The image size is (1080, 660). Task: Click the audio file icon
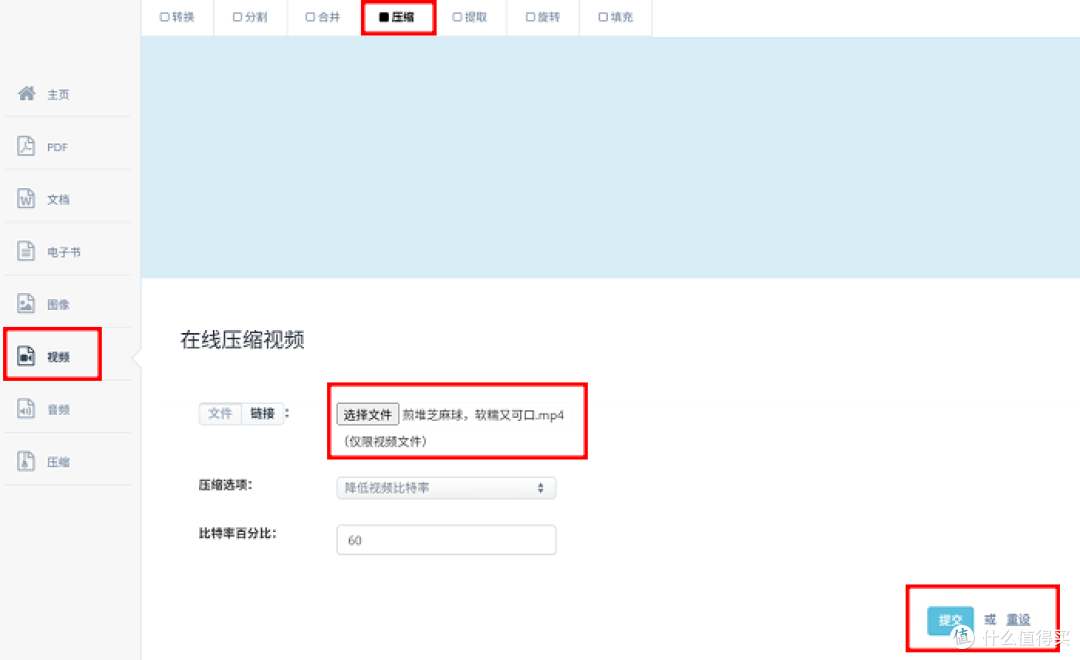click(x=26, y=409)
